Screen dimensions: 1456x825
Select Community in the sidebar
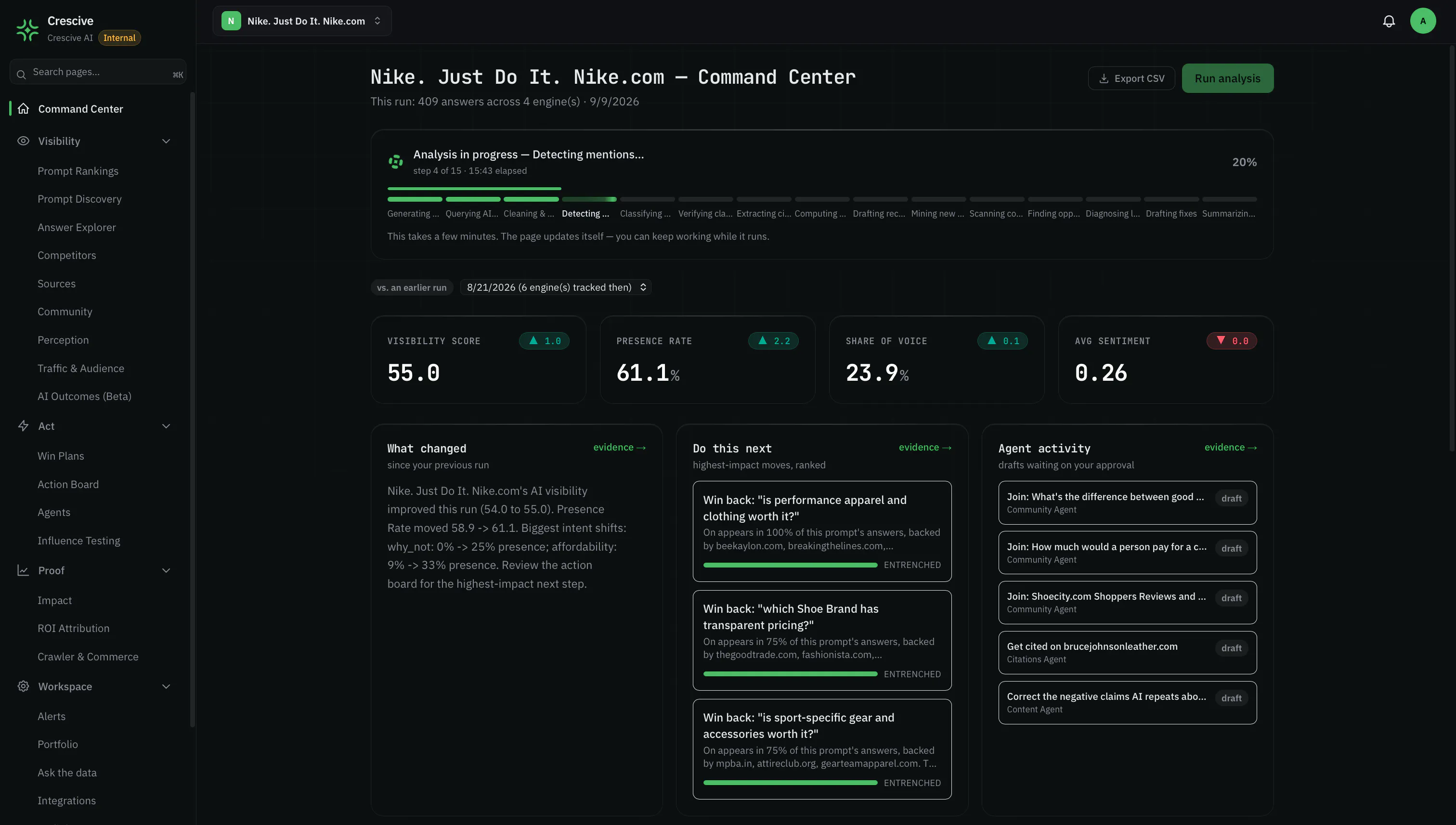(x=65, y=311)
